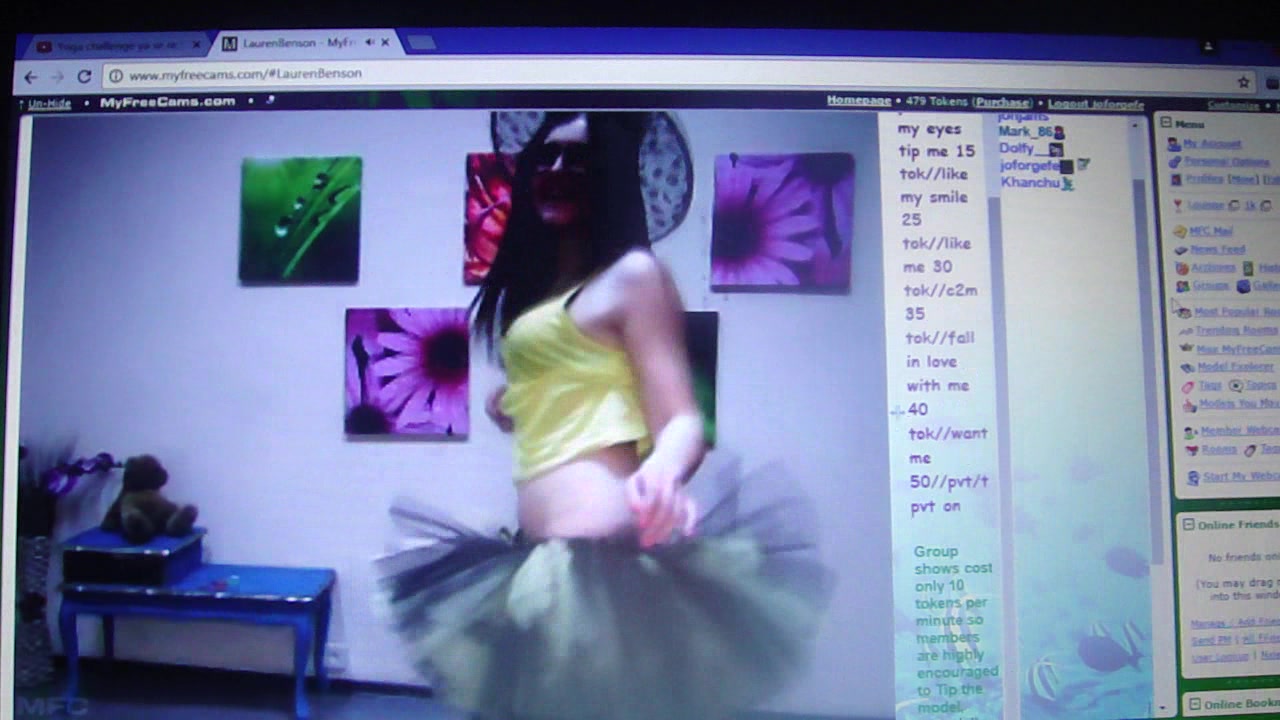Image resolution: width=1280 pixels, height=720 pixels.
Task: Collapse the Menu panel
Action: coord(1166,124)
